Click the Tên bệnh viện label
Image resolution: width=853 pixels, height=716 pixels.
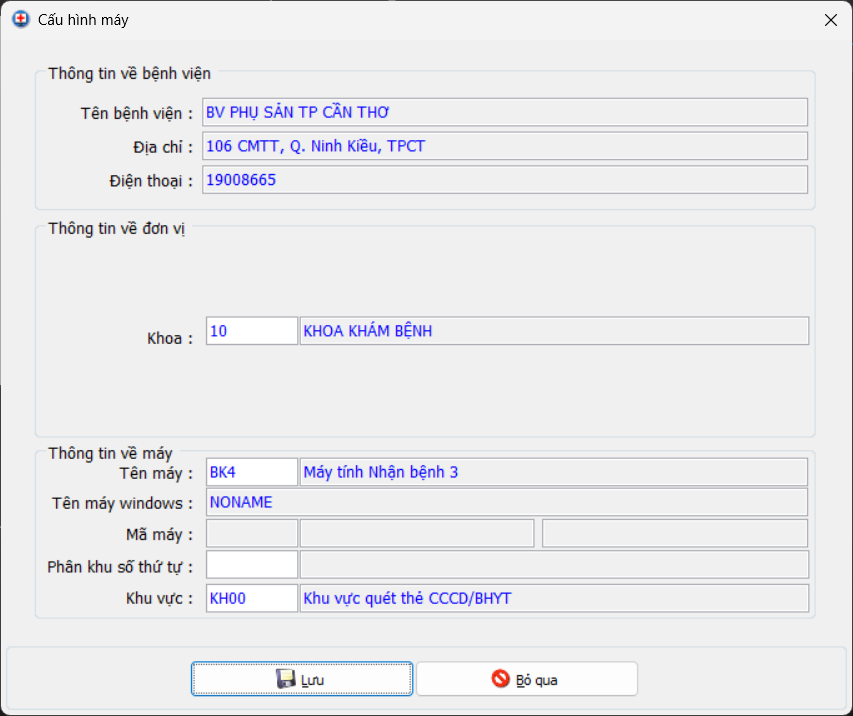(x=137, y=114)
